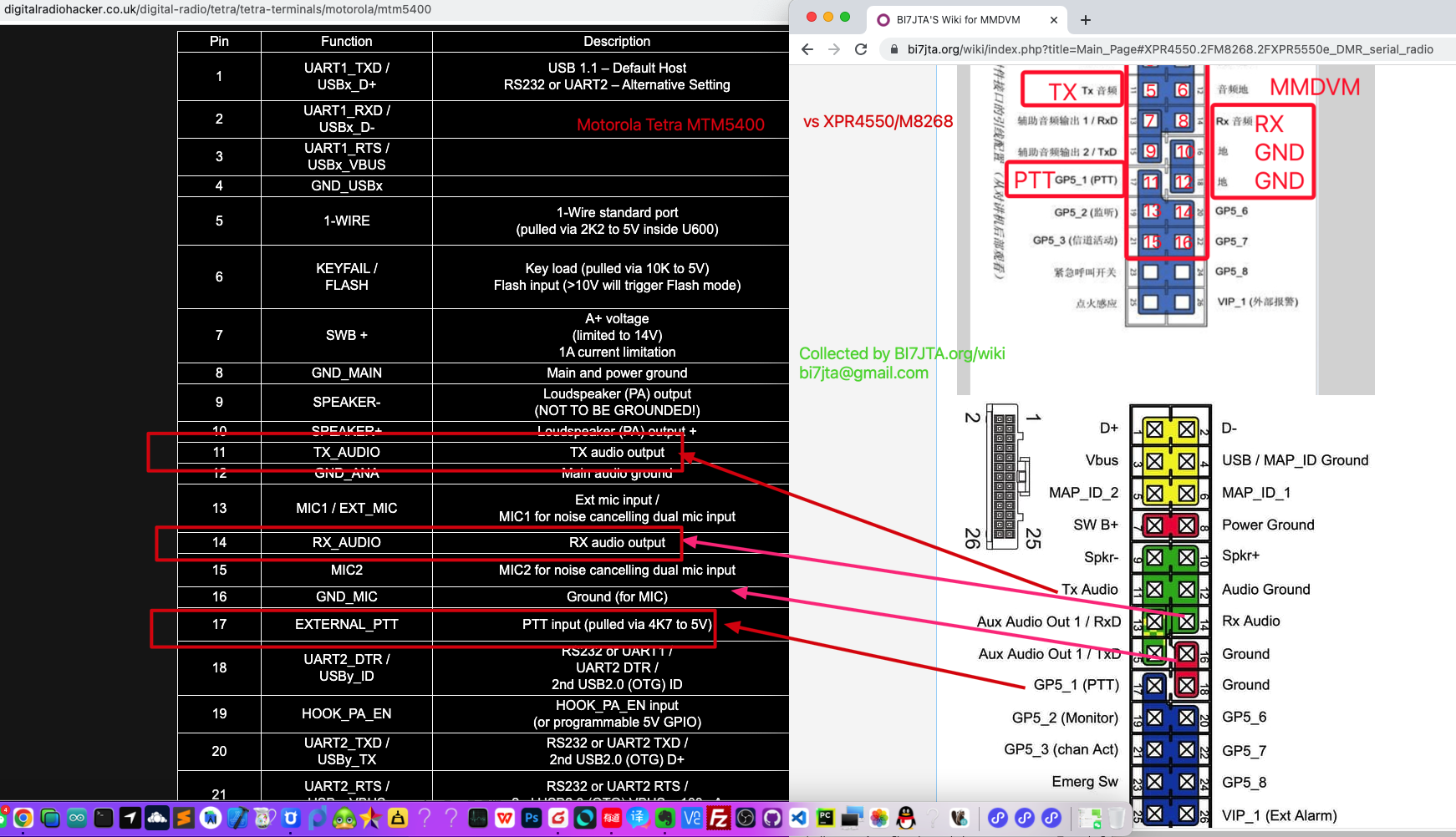Image resolution: width=1456 pixels, height=837 pixels.
Task: Open Android Studio from the dock
Action: (211, 818)
